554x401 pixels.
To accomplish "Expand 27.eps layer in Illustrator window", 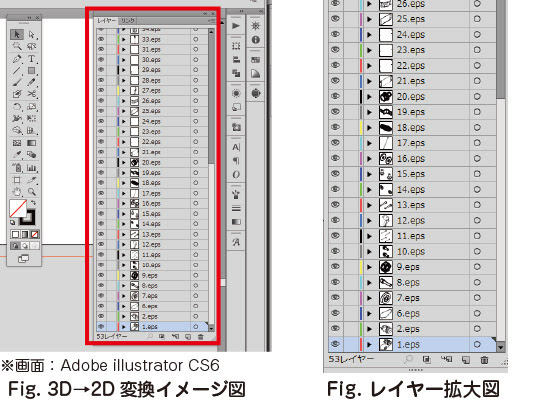I will [124, 90].
